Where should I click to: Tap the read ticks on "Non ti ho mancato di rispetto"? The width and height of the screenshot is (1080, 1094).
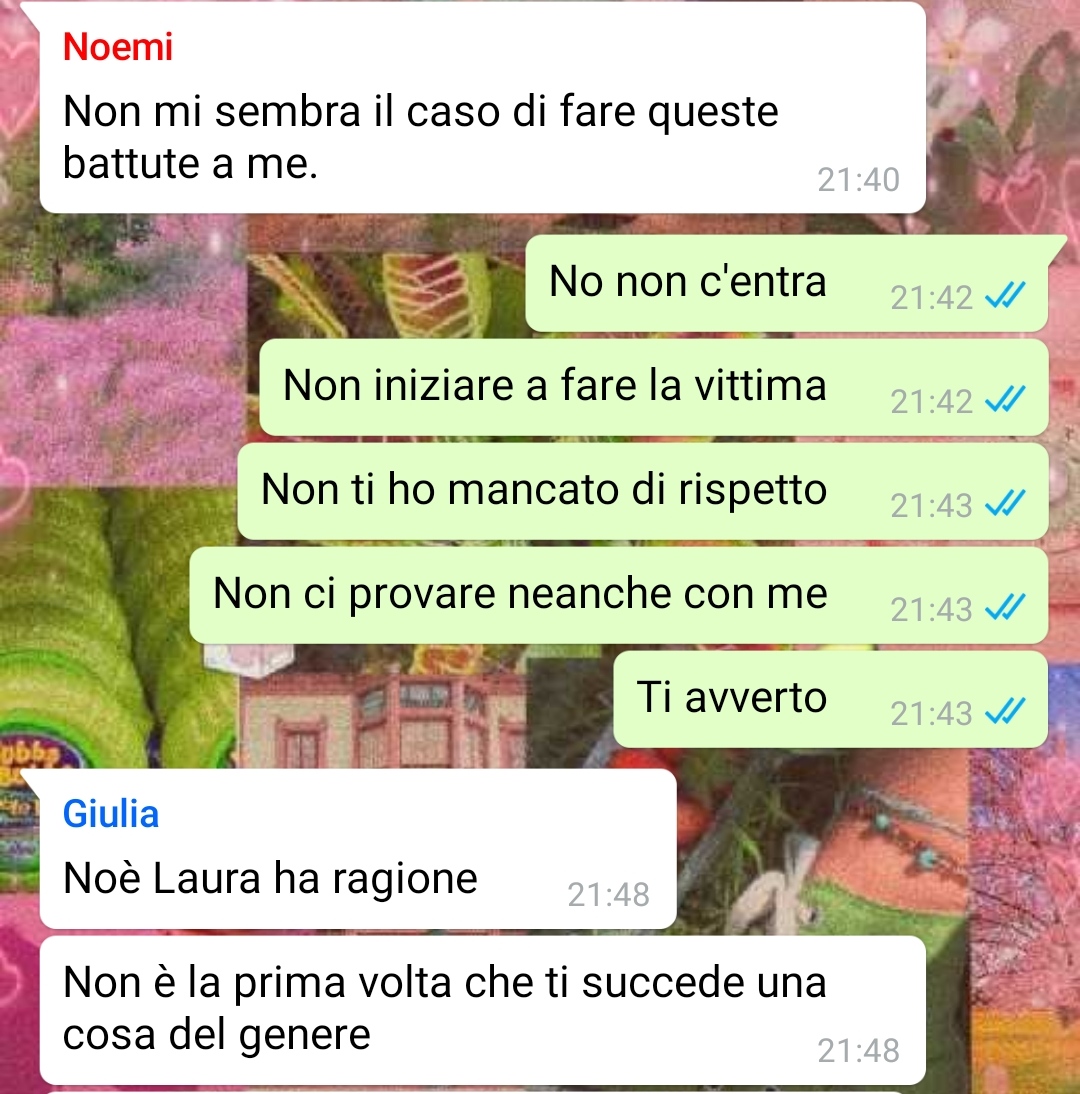point(1005,503)
